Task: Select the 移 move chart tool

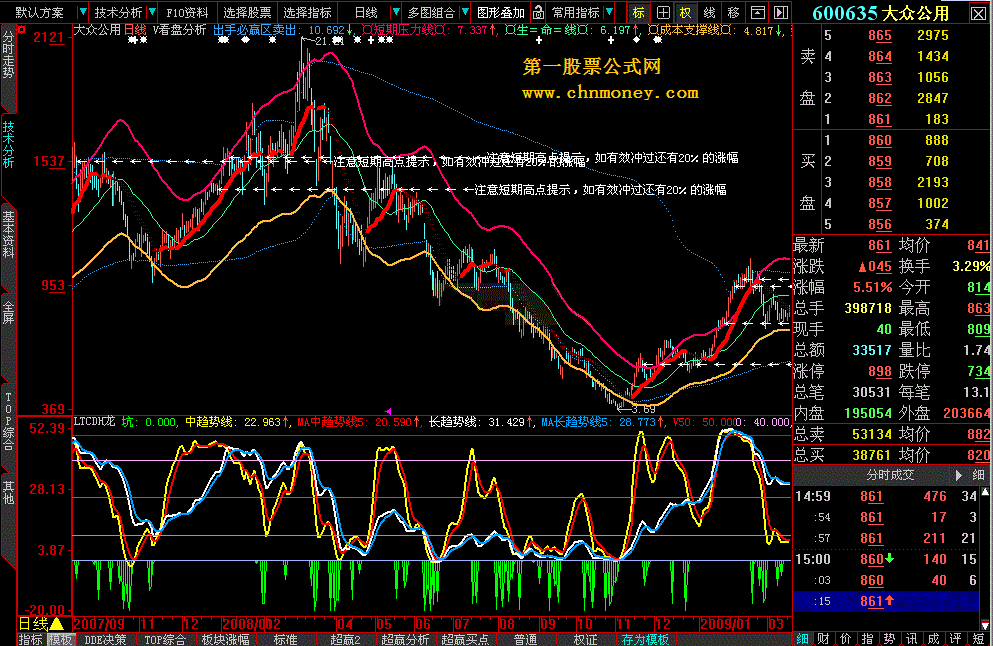Action: click(733, 12)
